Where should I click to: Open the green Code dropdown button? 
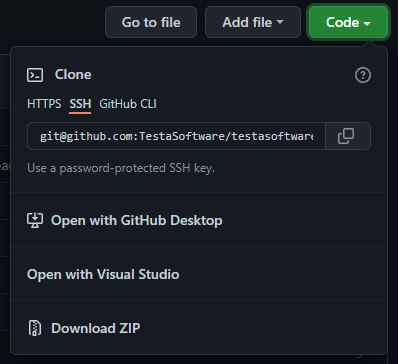[348, 22]
